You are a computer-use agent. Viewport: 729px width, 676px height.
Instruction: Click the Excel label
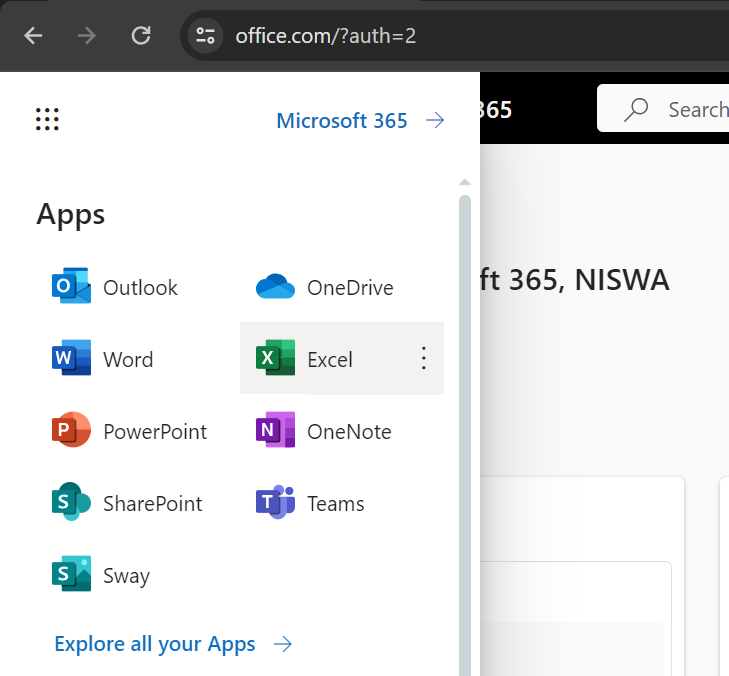point(330,360)
